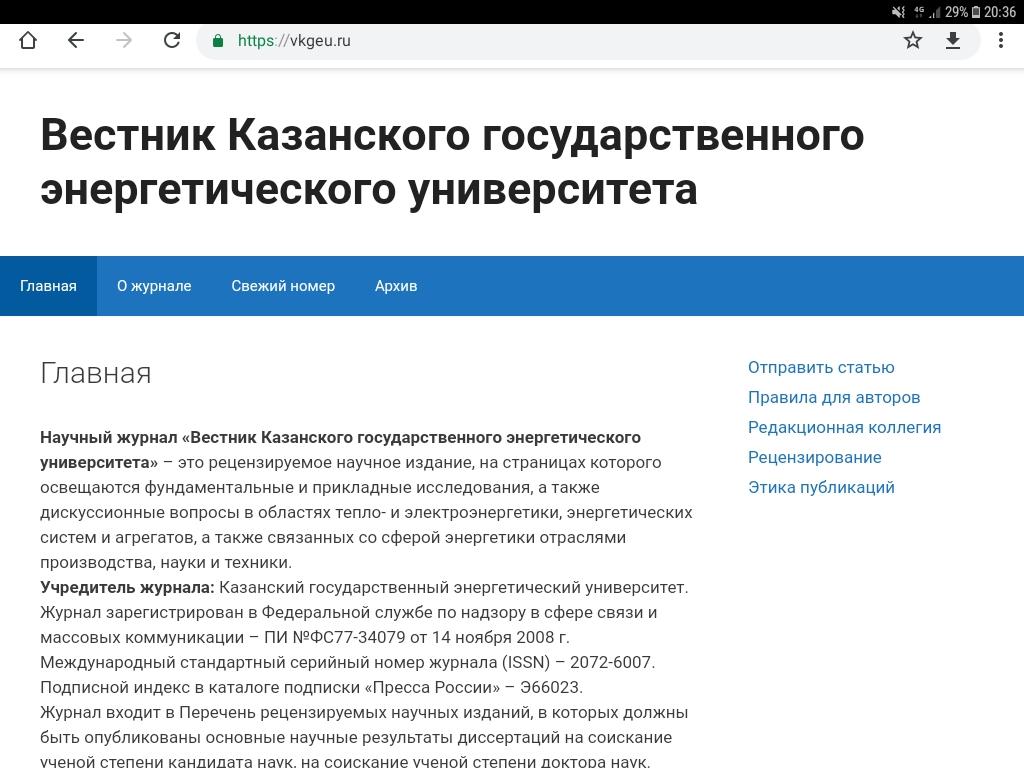Screen dimensions: 1024x768
Task: Select the Главная navigation tab
Action: click(x=48, y=286)
